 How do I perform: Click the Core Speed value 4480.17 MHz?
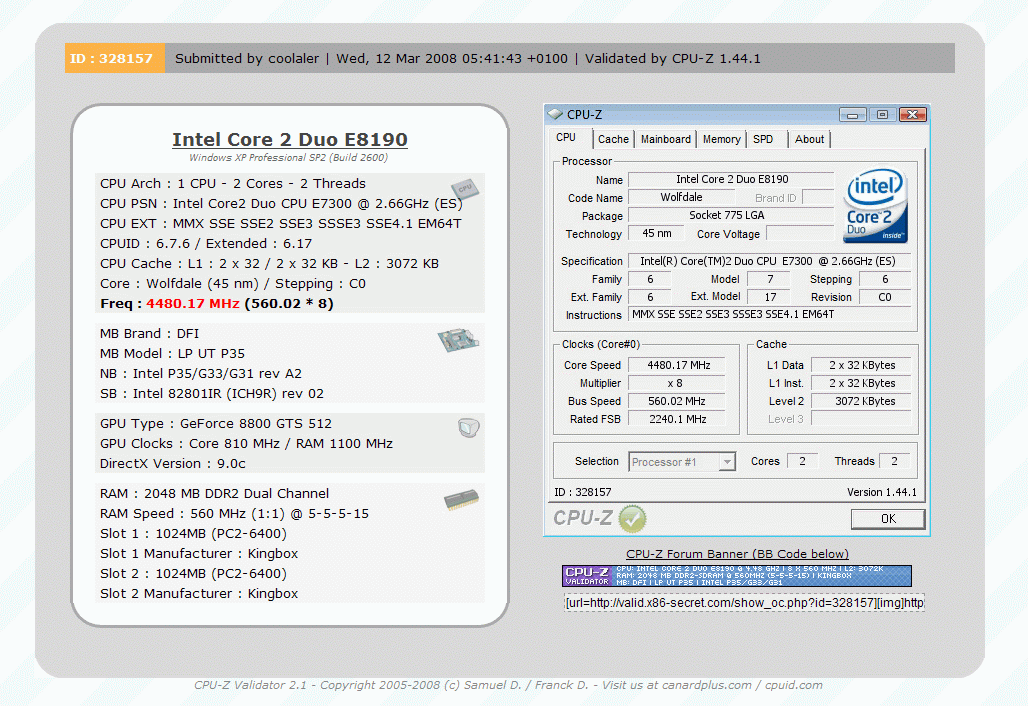[678, 365]
